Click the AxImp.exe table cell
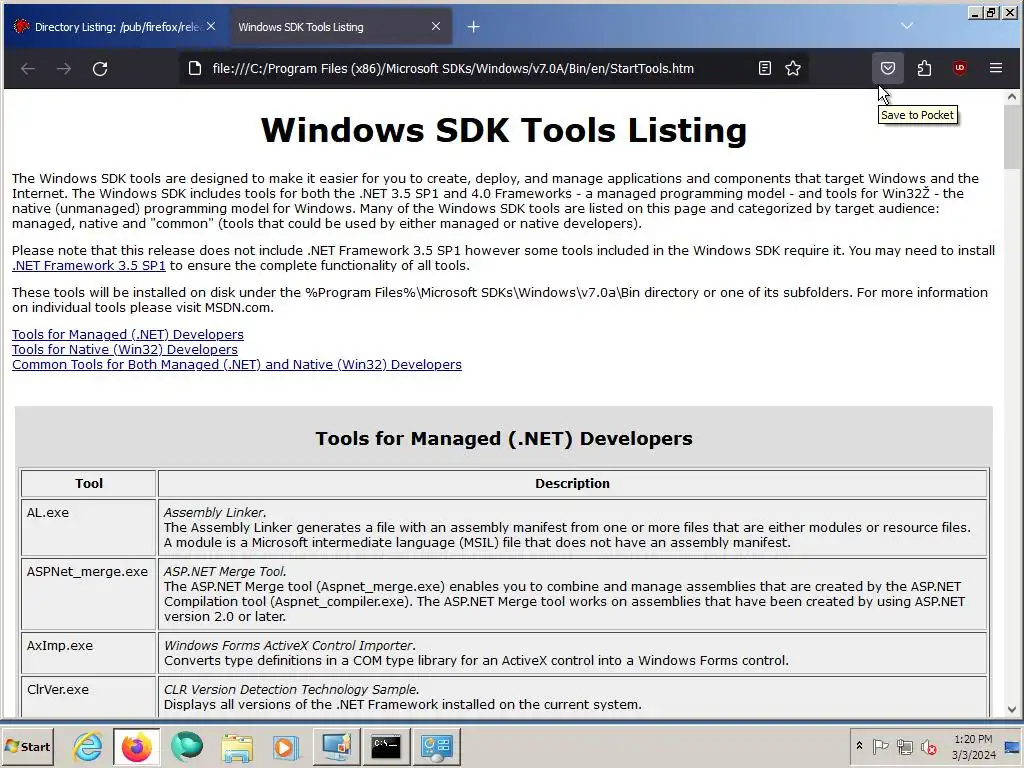The width and height of the screenshot is (1024, 768). point(88,652)
